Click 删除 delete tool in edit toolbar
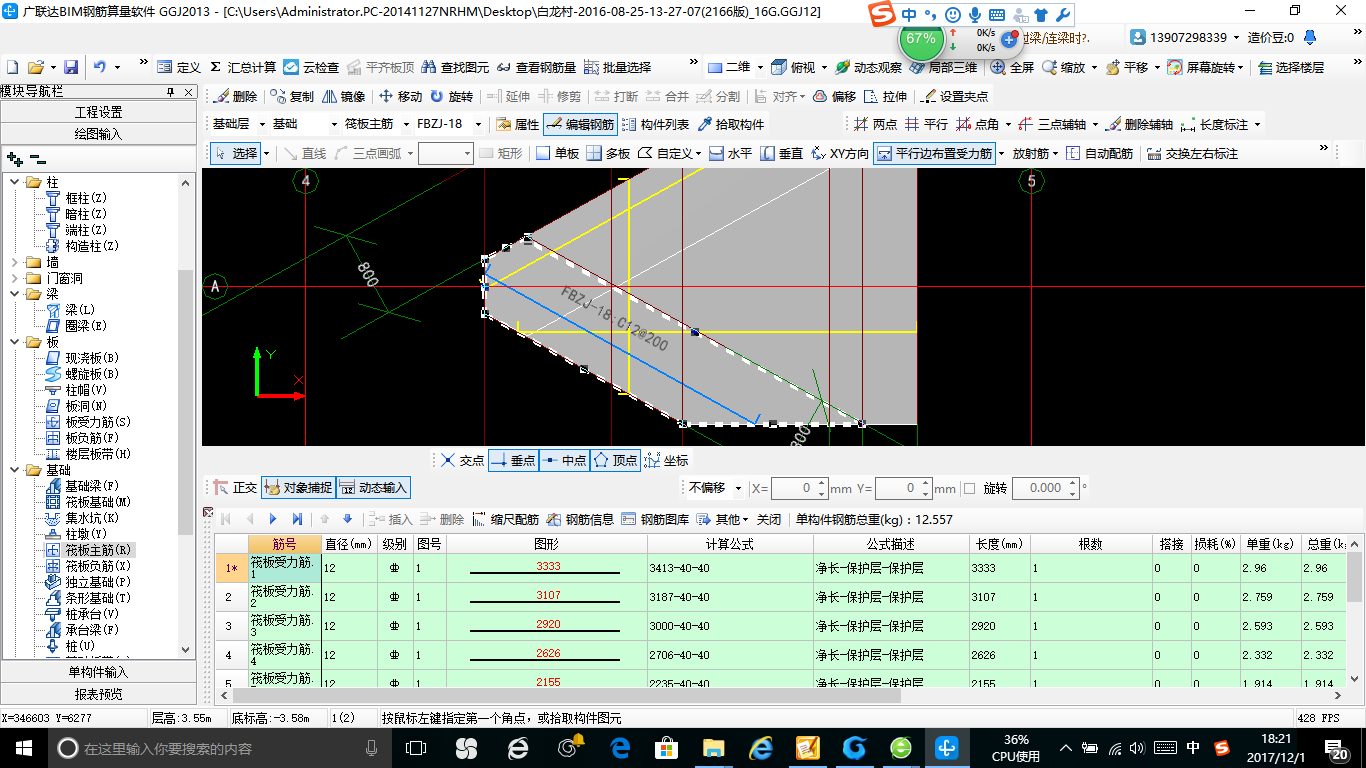1366x768 pixels. tap(235, 96)
